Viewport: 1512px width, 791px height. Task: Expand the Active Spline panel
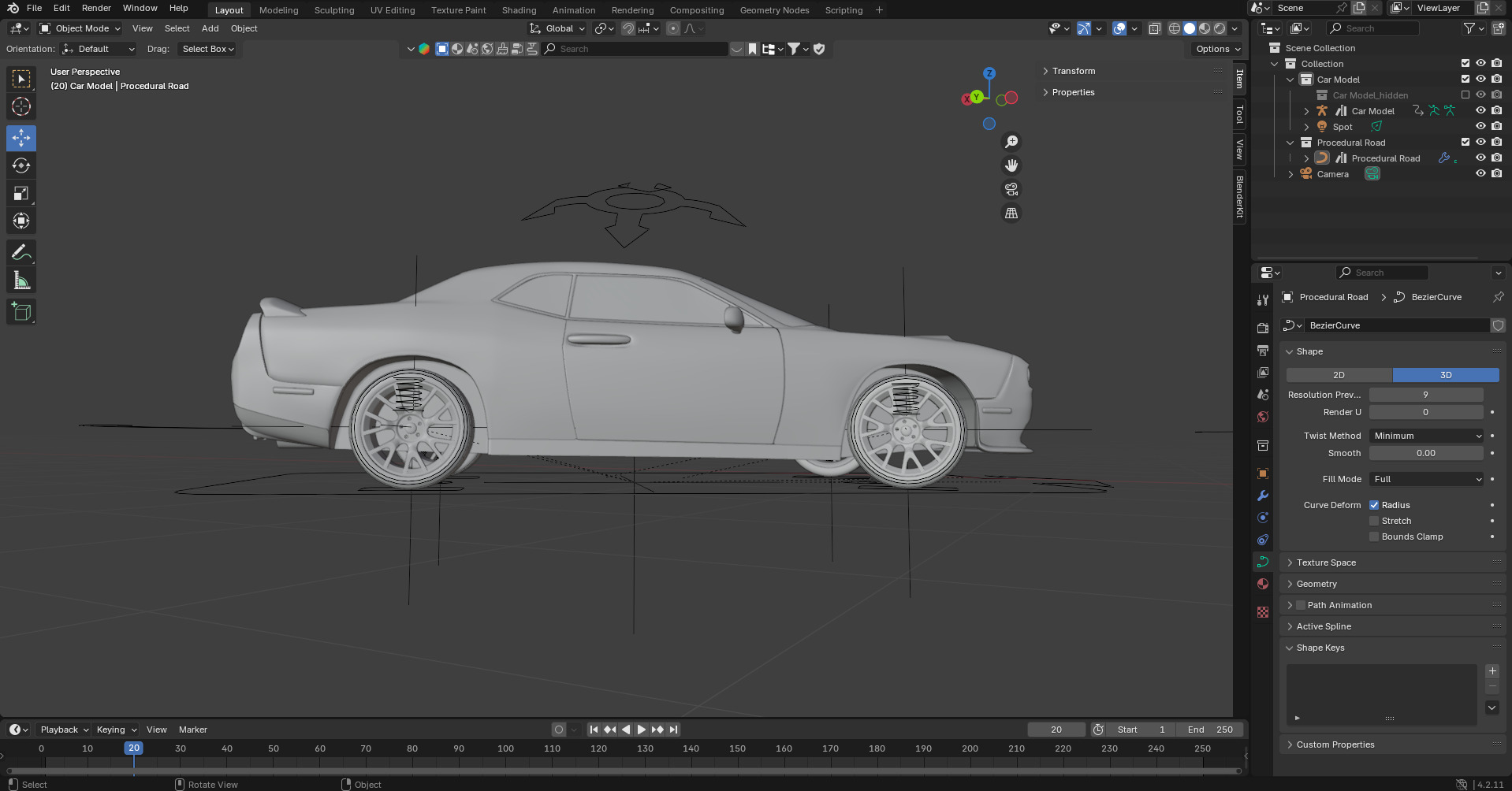1324,626
